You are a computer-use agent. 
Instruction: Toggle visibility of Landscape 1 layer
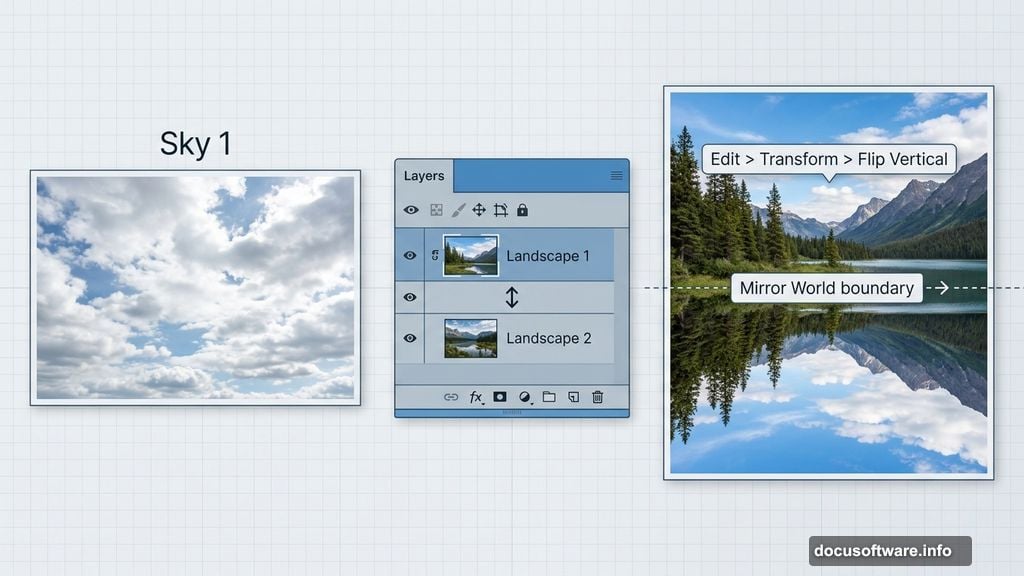coord(410,256)
